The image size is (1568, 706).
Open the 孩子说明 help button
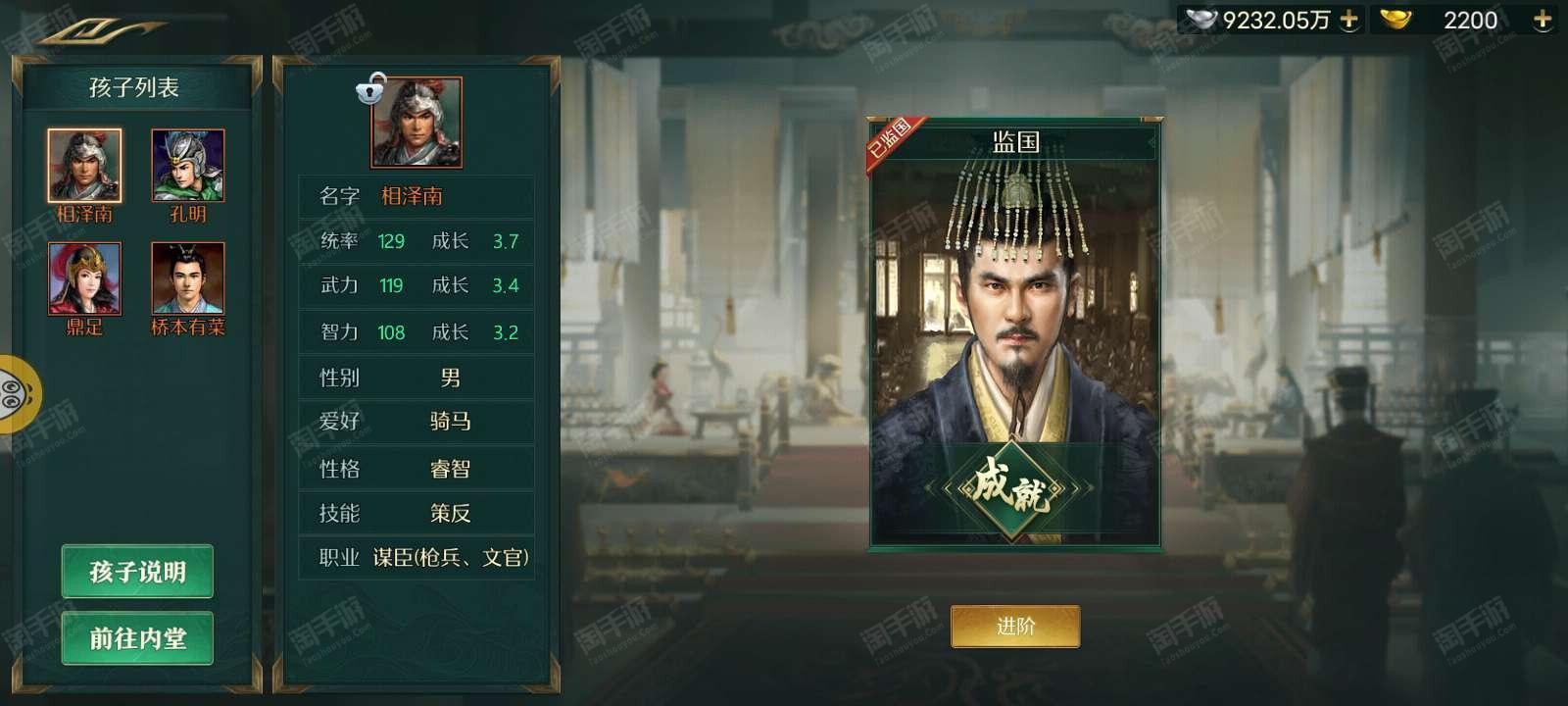click(137, 572)
